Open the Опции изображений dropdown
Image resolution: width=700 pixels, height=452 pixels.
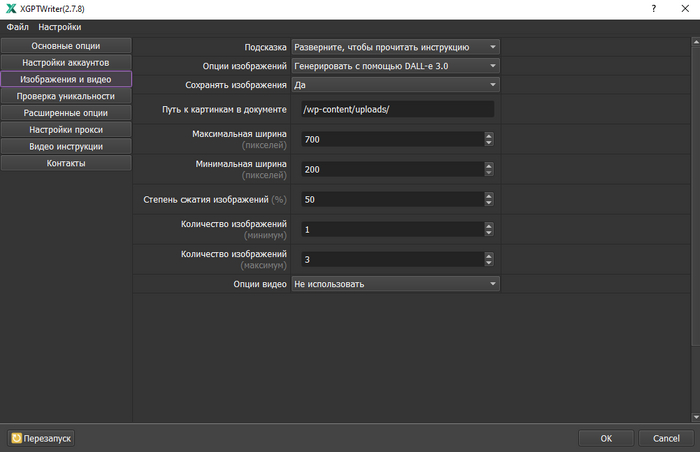395,66
